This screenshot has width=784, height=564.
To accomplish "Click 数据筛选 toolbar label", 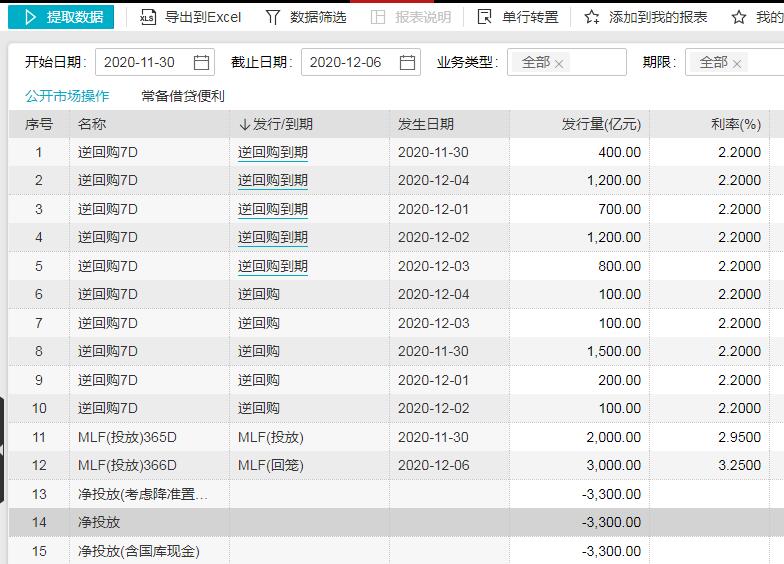I will (318, 18).
